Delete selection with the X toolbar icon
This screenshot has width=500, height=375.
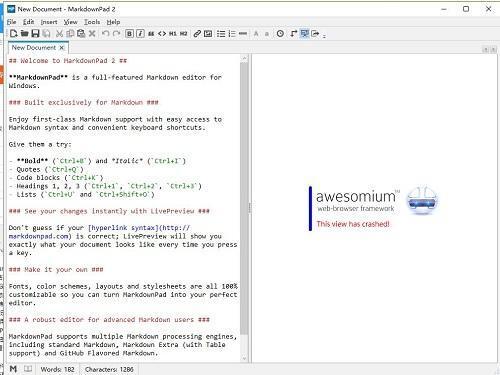pyautogui.click(x=92, y=33)
